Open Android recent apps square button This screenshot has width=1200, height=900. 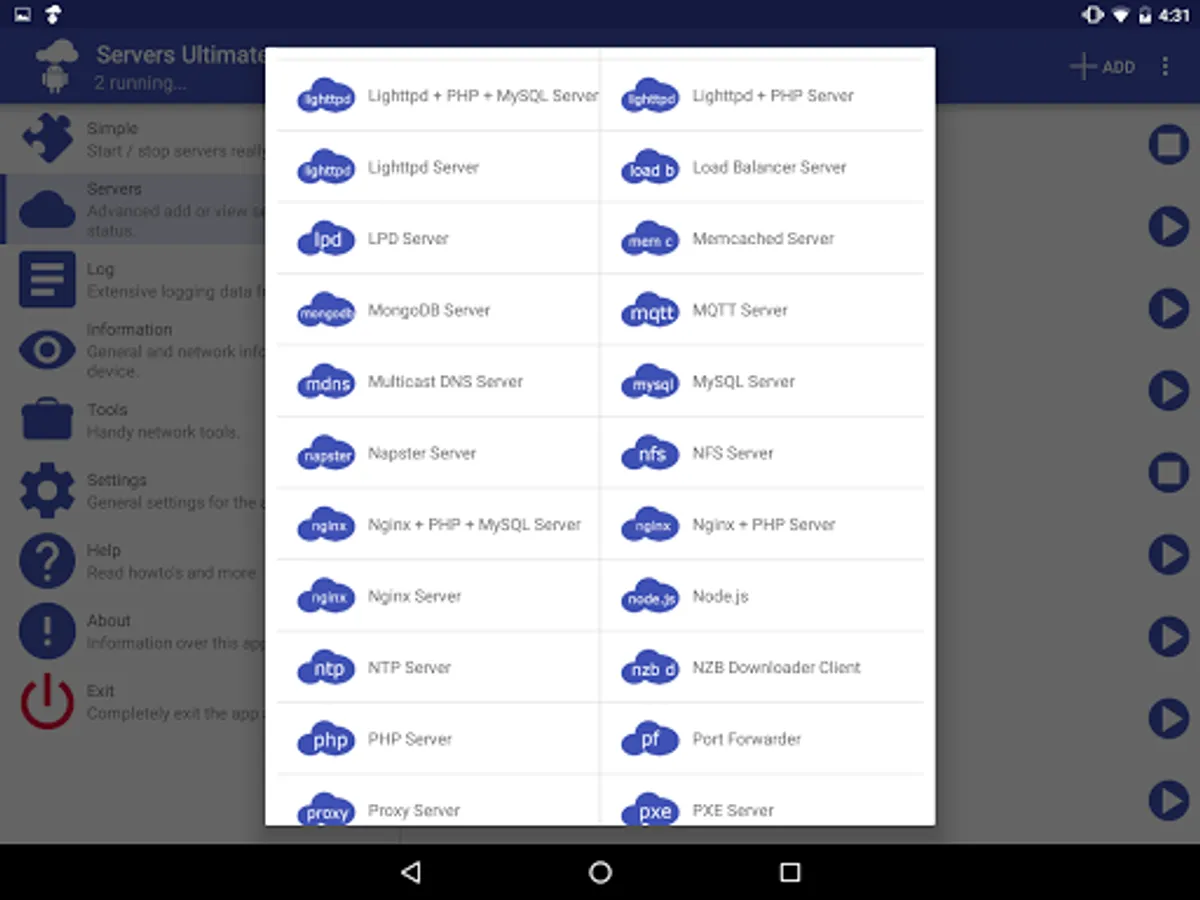(x=790, y=872)
